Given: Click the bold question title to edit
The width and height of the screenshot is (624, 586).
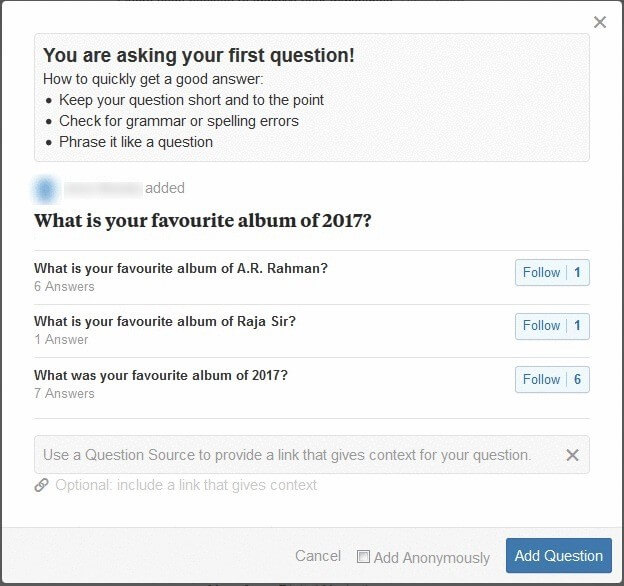Looking at the screenshot, I should [203, 220].
